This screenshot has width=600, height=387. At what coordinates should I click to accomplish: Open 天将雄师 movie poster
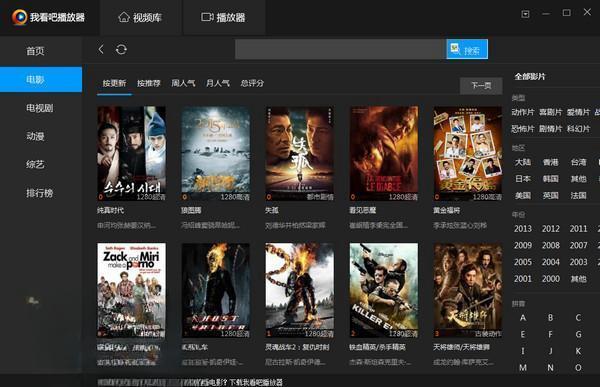[468, 290]
